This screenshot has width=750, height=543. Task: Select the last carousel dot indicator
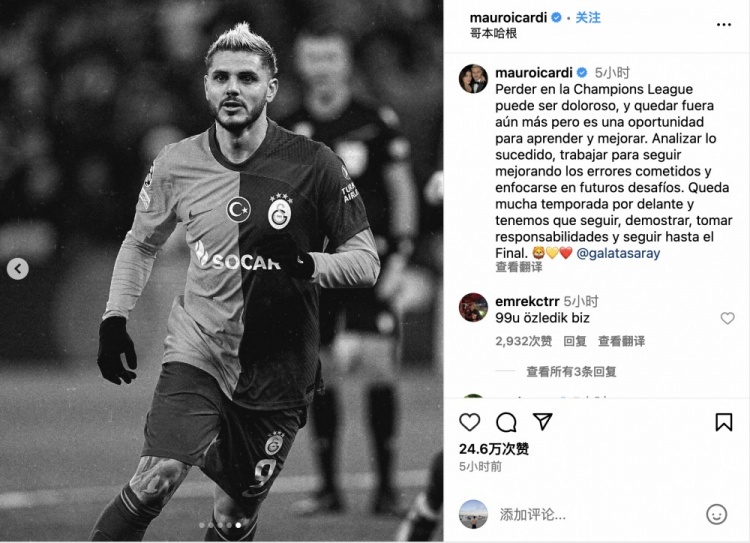click(x=239, y=525)
